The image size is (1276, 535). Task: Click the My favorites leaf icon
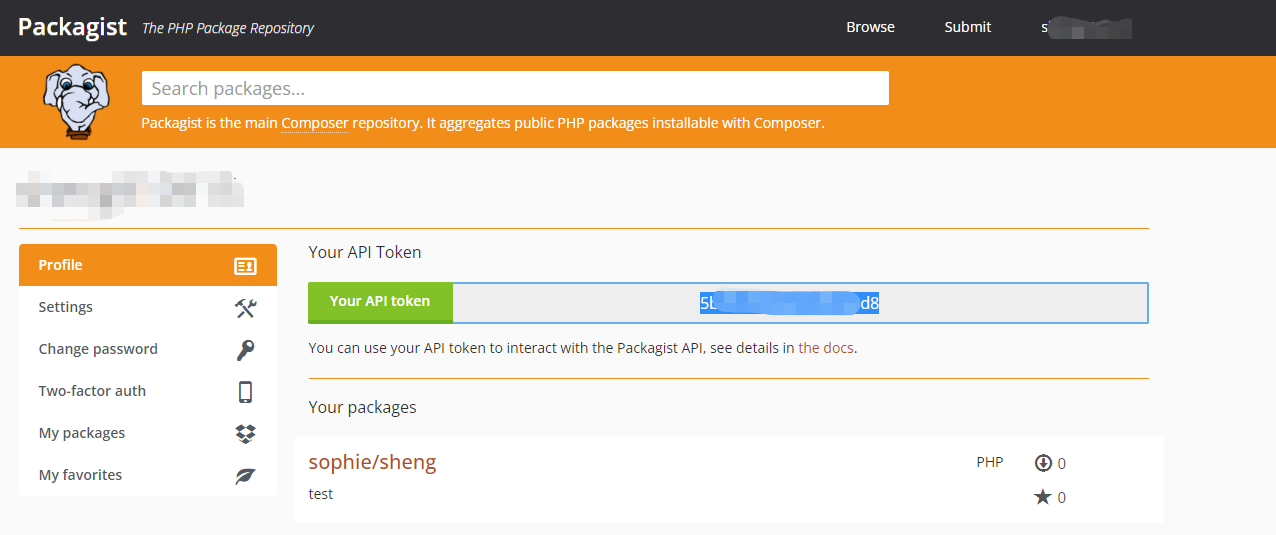click(245, 476)
